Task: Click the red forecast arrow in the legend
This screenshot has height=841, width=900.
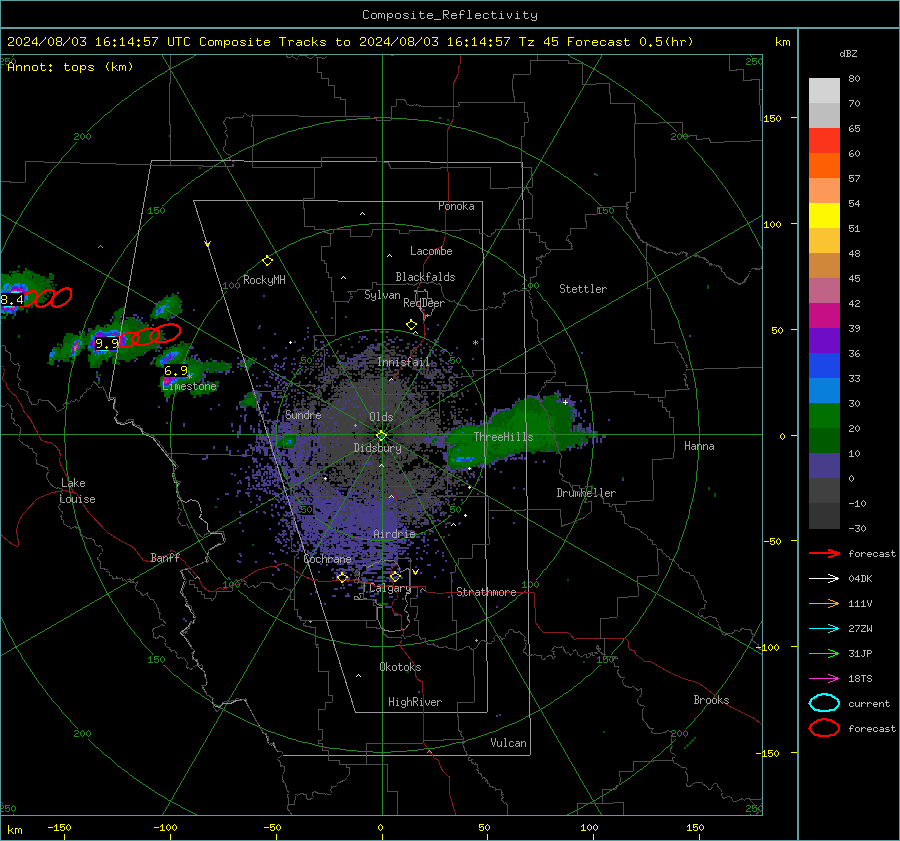Action: (x=824, y=553)
